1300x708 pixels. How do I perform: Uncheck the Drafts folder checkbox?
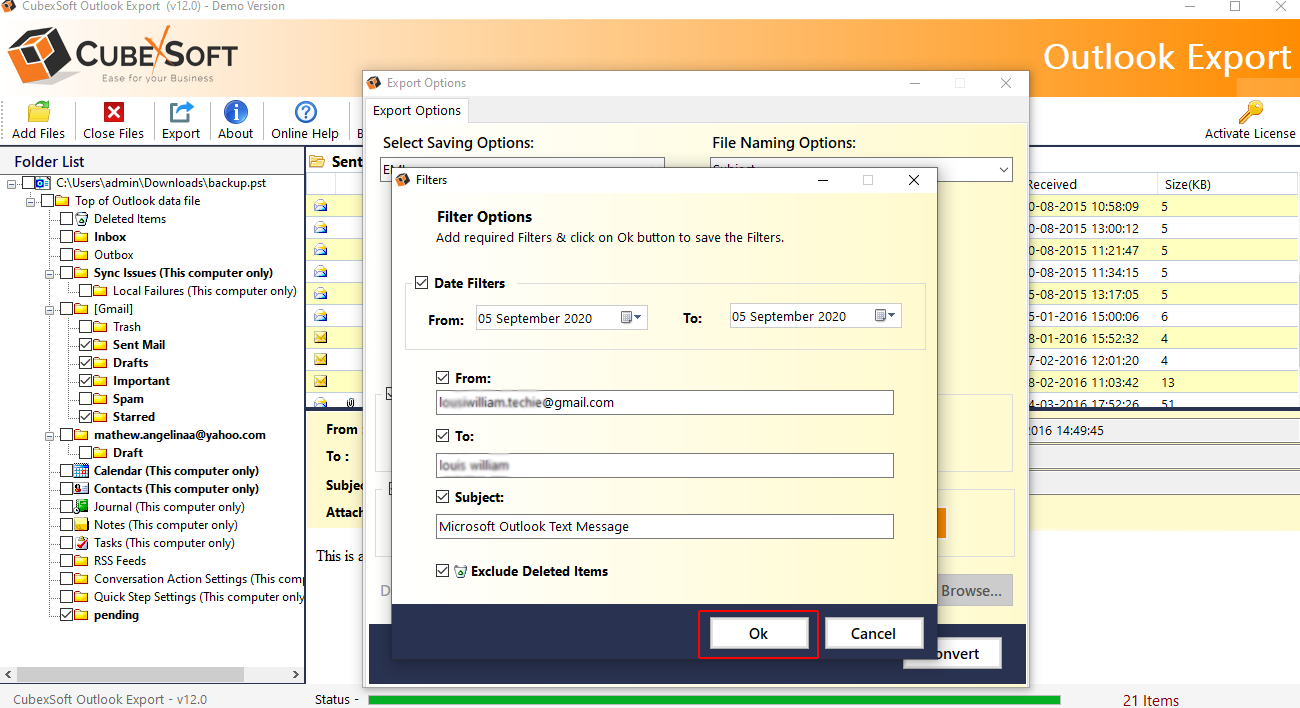pos(86,363)
